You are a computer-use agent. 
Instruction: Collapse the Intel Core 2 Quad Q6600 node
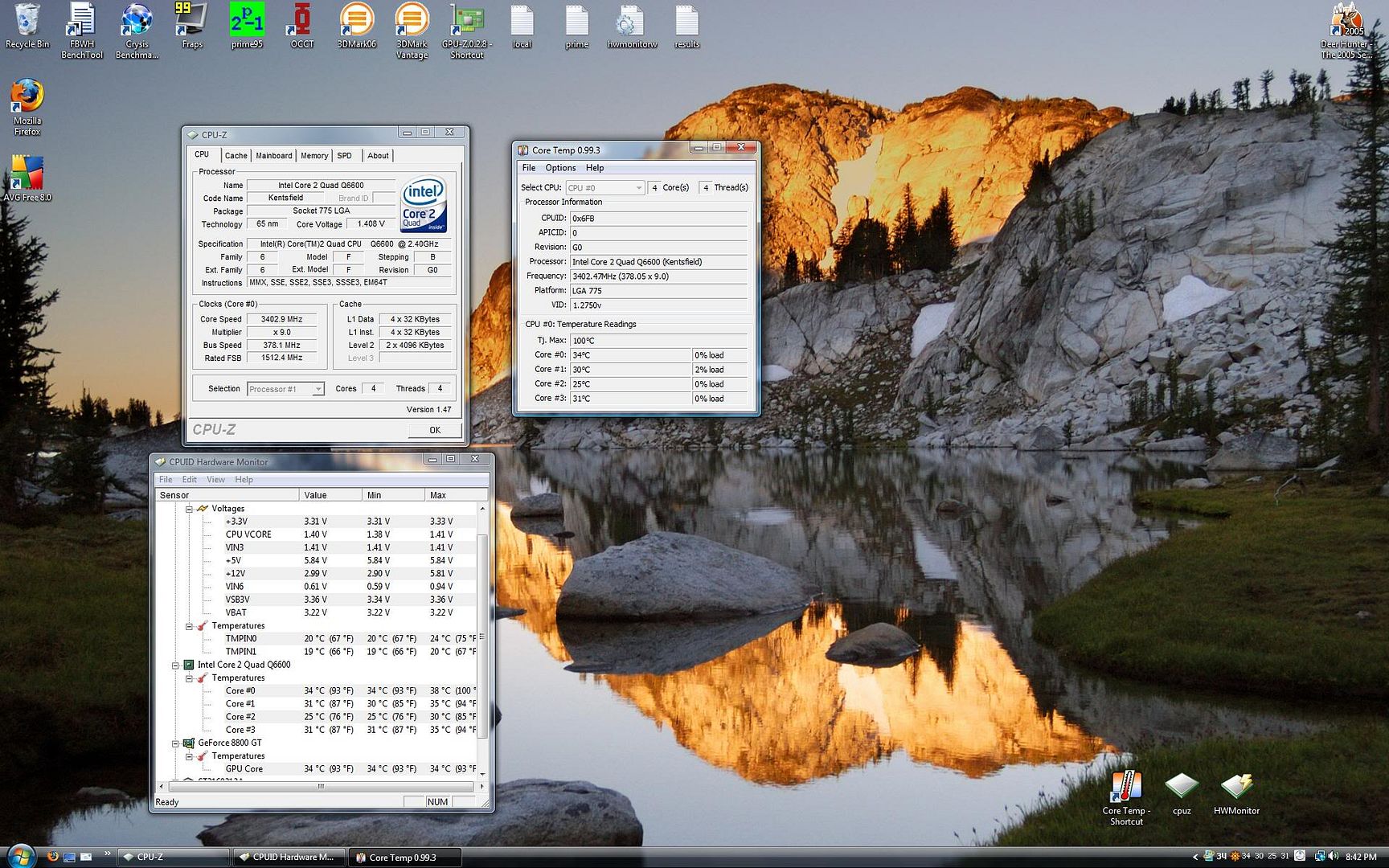click(x=175, y=665)
